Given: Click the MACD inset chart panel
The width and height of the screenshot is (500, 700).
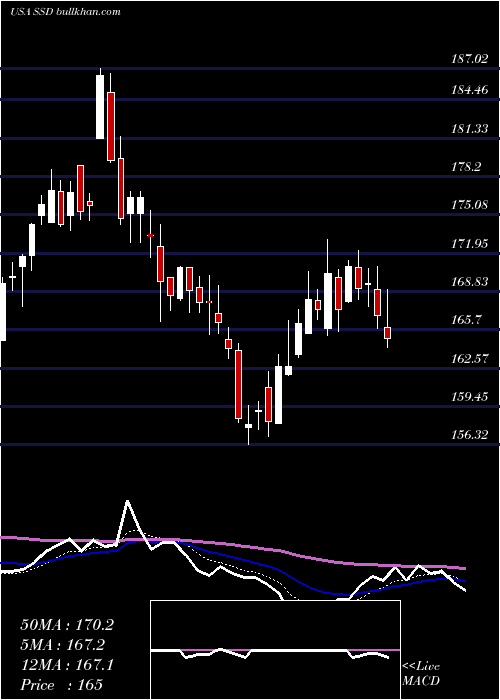Looking at the screenshot, I should (275, 650).
